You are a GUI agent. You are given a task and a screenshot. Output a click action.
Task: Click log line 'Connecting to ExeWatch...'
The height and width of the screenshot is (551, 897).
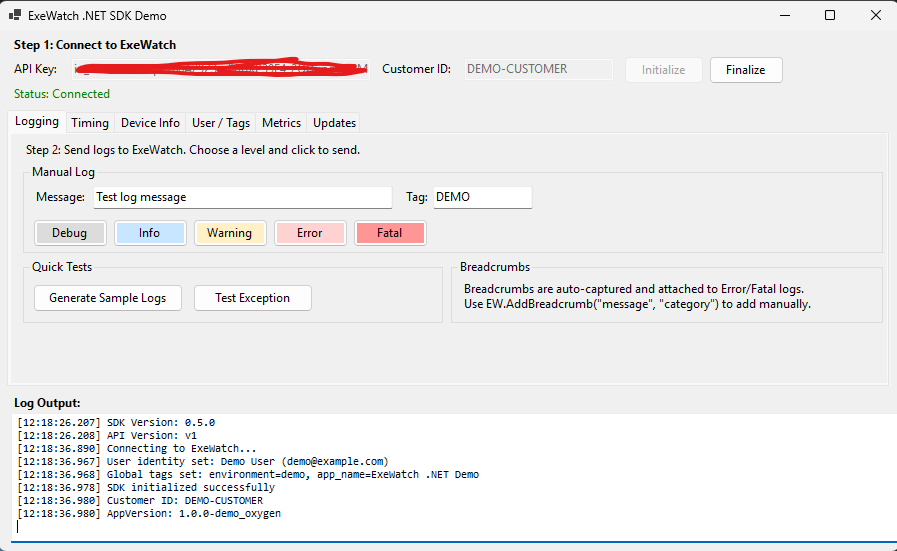137,449
